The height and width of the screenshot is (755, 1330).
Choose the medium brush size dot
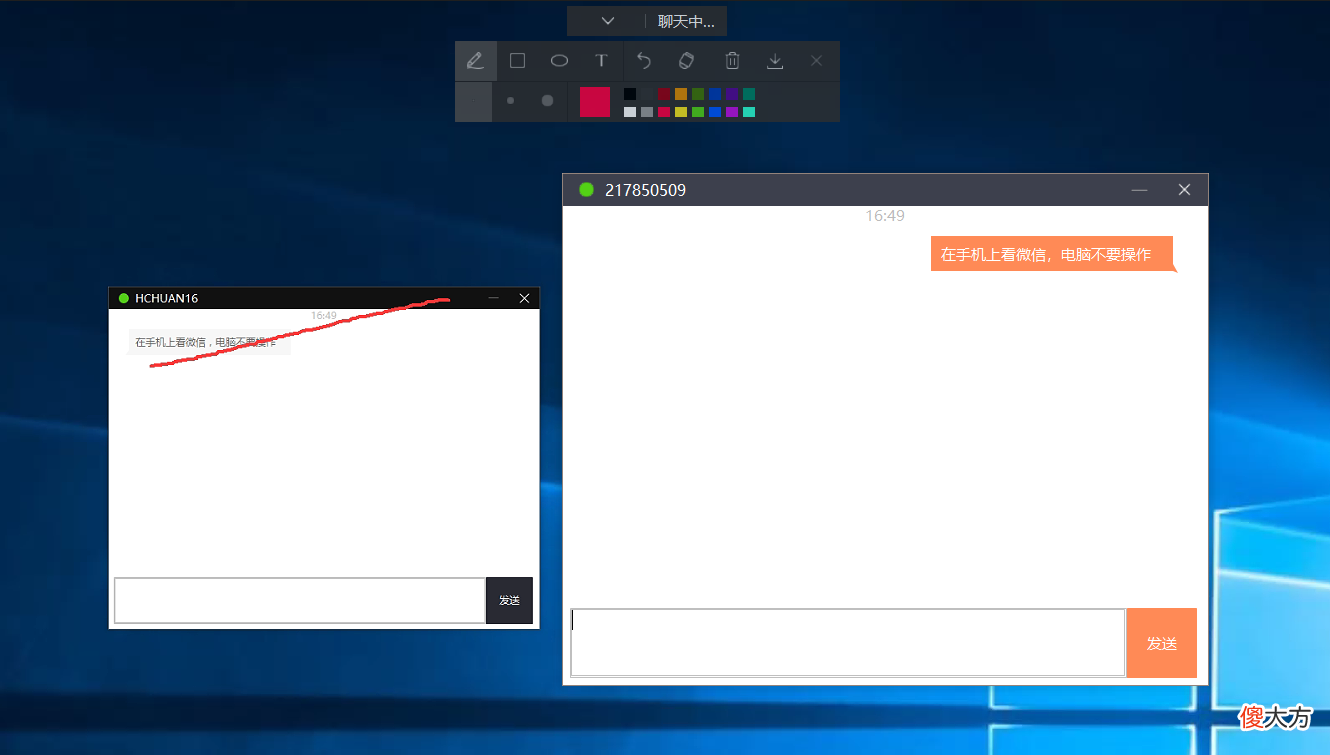coord(511,101)
